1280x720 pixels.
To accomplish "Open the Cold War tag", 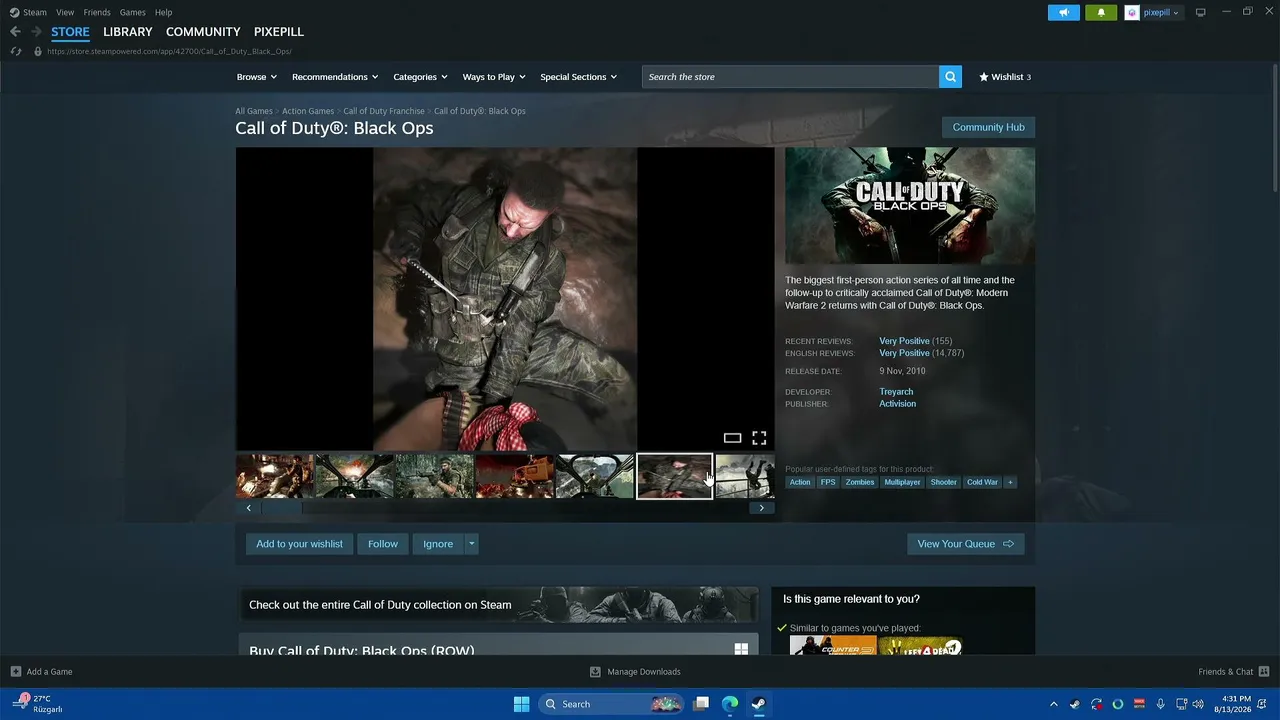I will (x=982, y=482).
